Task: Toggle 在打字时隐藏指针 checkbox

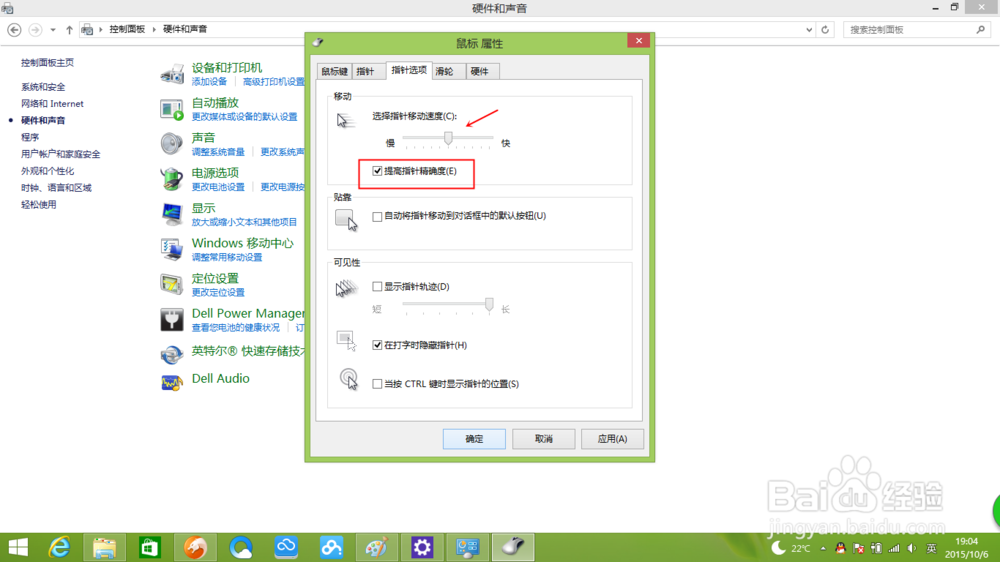Action: click(x=377, y=345)
